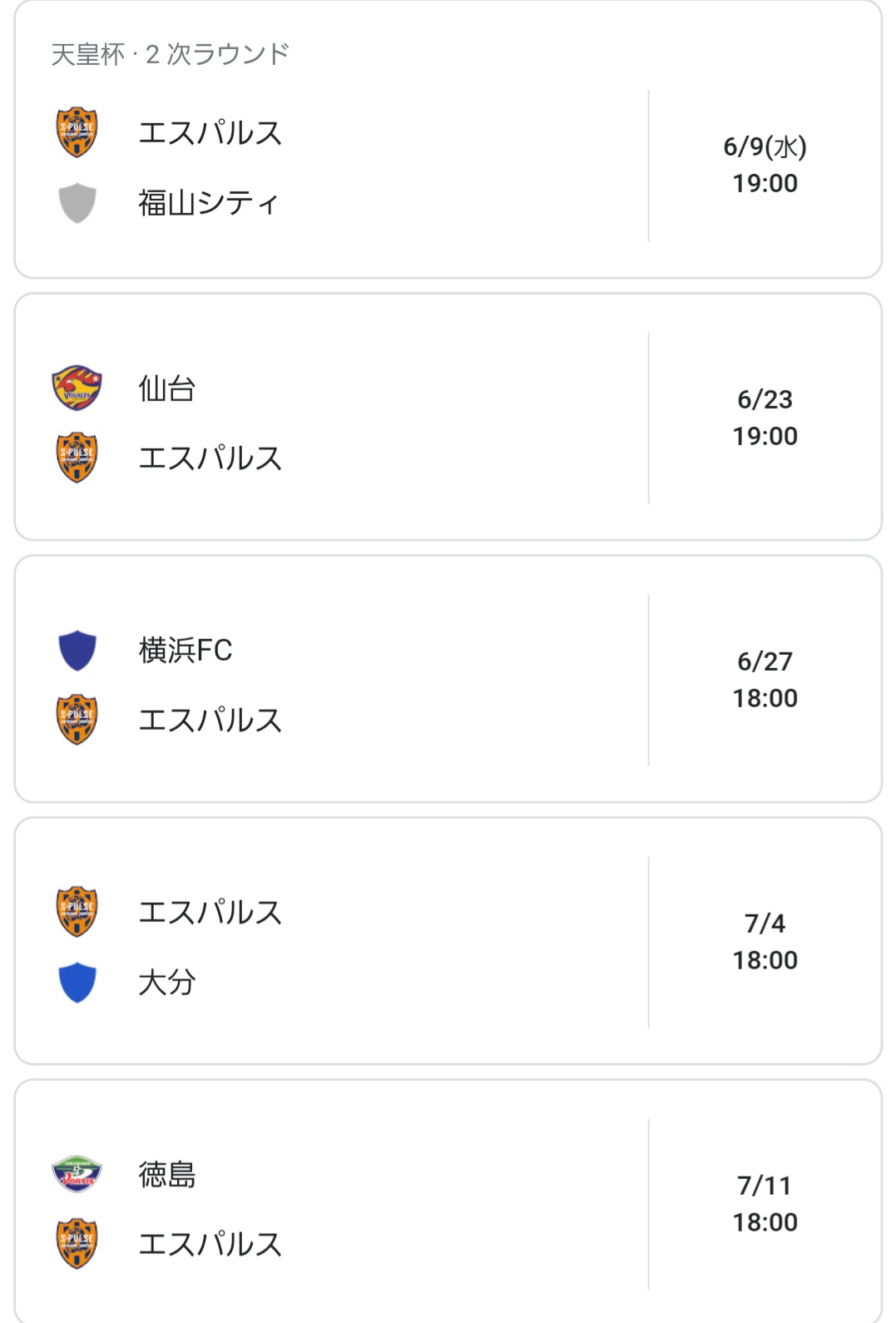Select the 徳島 team name
Image resolution: width=896 pixels, height=1323 pixels.
coord(167,1174)
